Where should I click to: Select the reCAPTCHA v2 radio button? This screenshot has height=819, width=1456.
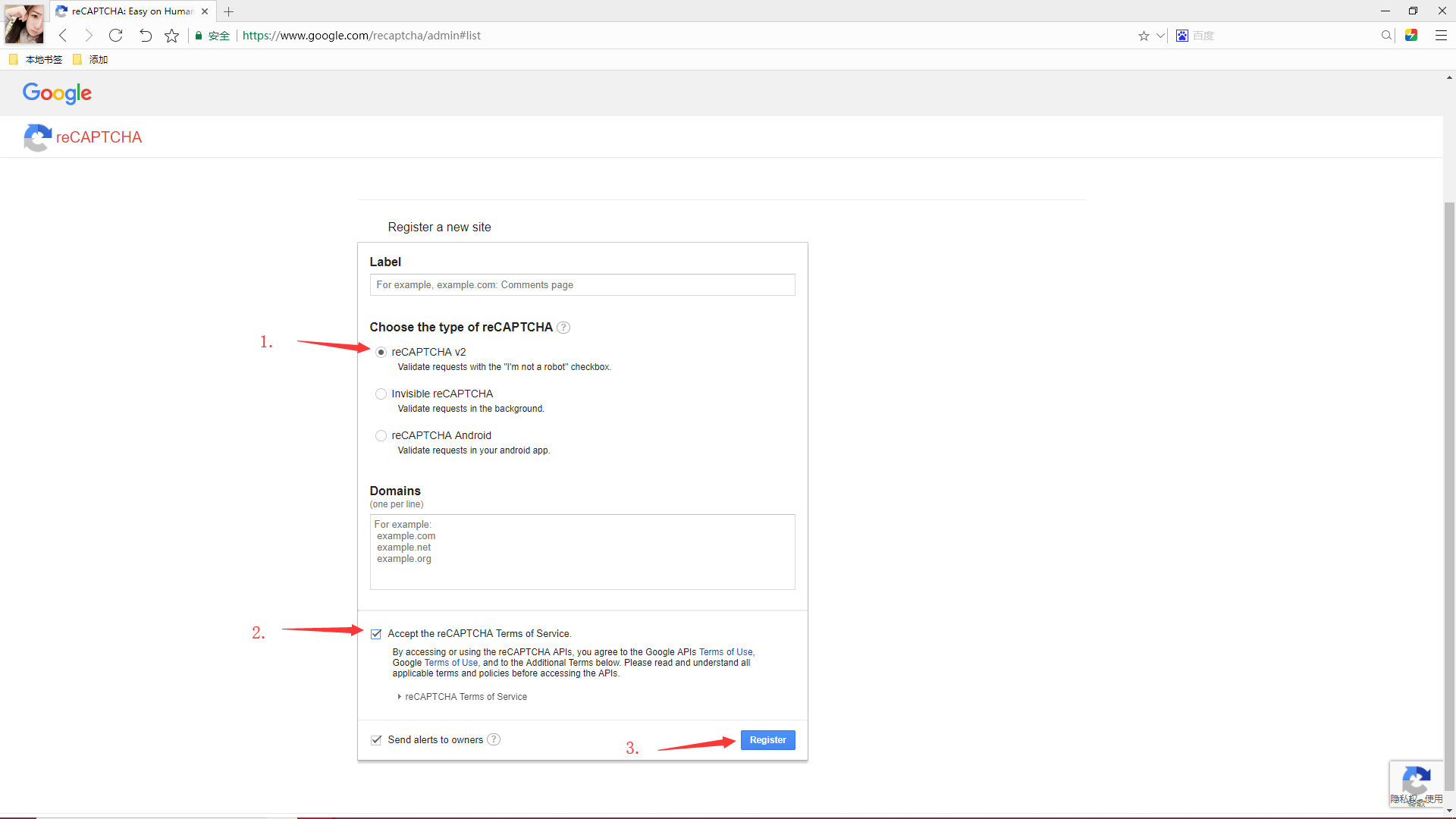381,352
